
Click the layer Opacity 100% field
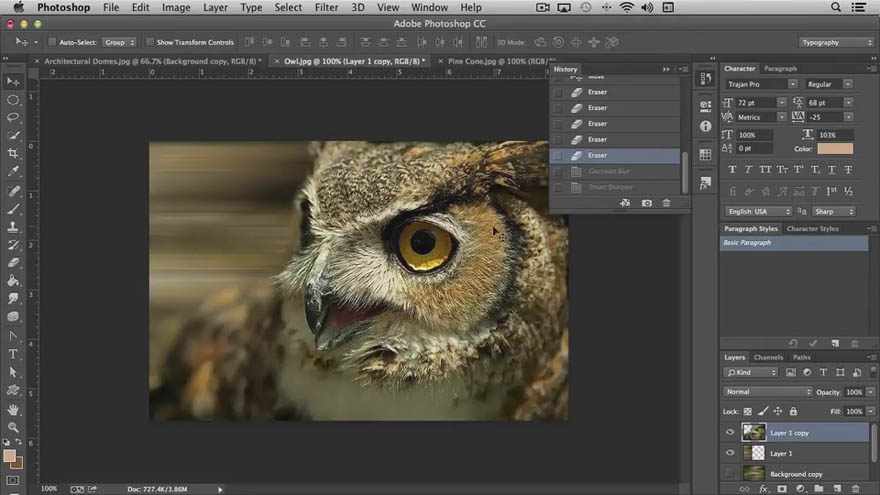(x=854, y=392)
